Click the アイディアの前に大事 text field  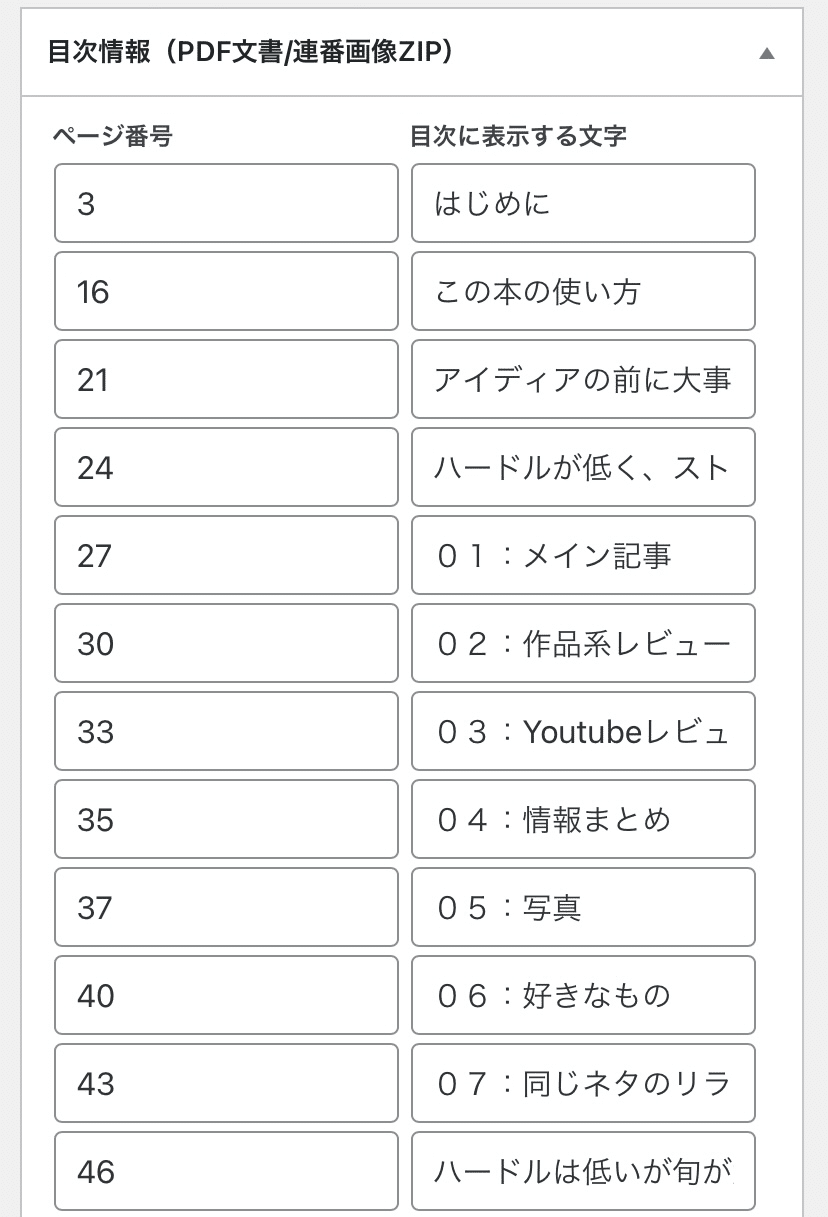[x=583, y=379]
